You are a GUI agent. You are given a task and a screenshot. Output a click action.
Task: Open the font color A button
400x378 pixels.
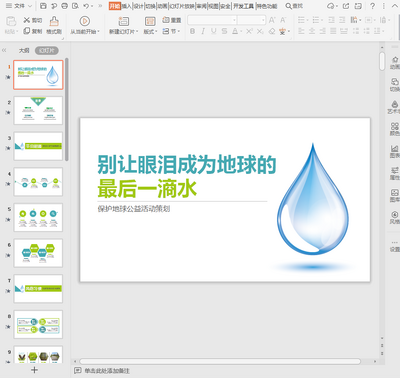coord(235,31)
